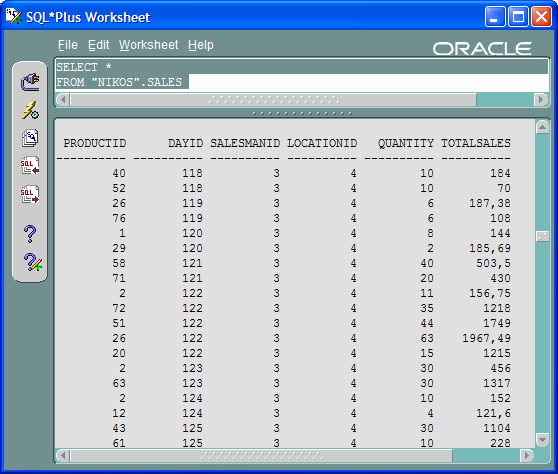Click the TOTALSALES value 1749
Screen dimensions: 558x474
point(497,323)
